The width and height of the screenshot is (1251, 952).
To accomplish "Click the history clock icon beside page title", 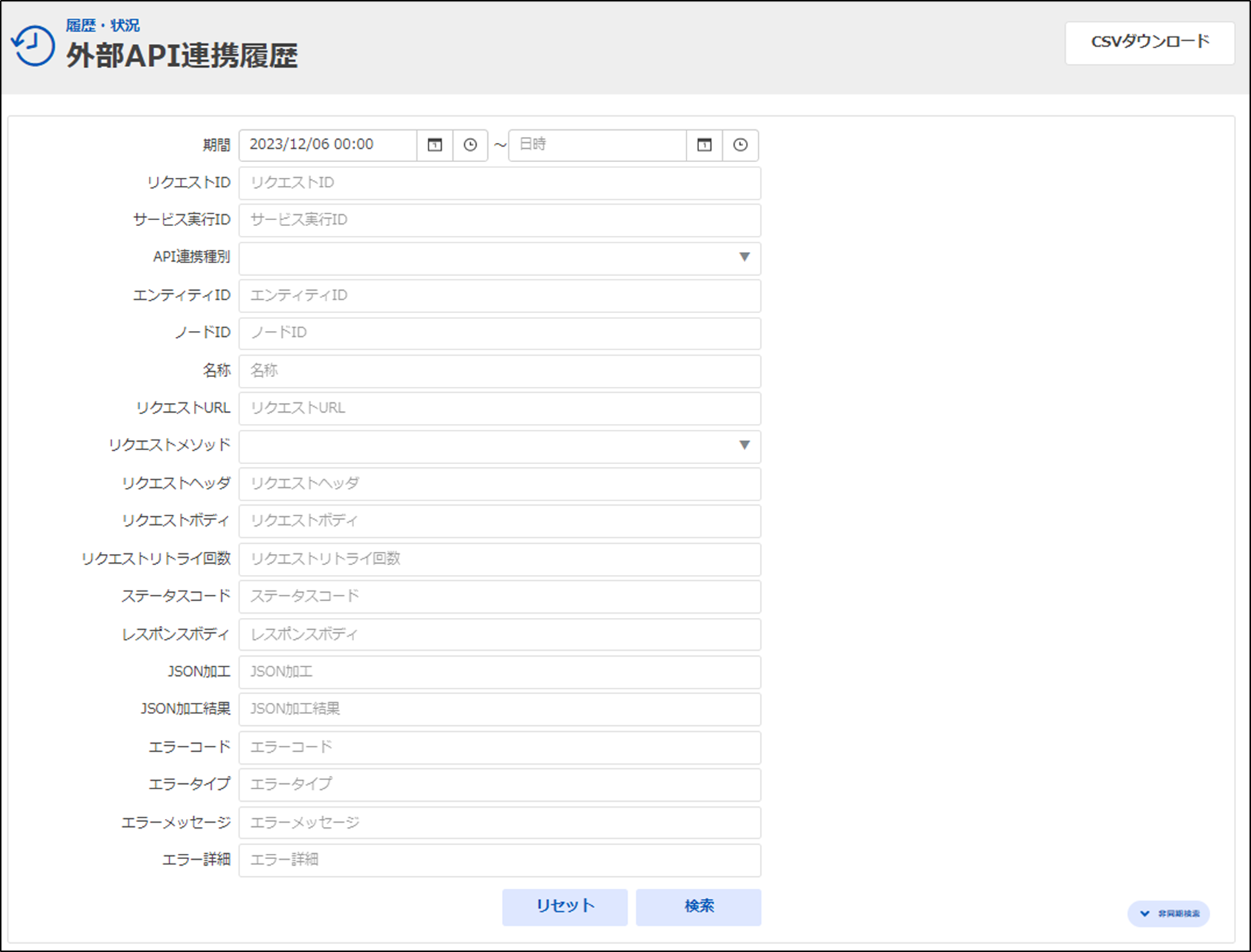I will [x=33, y=46].
